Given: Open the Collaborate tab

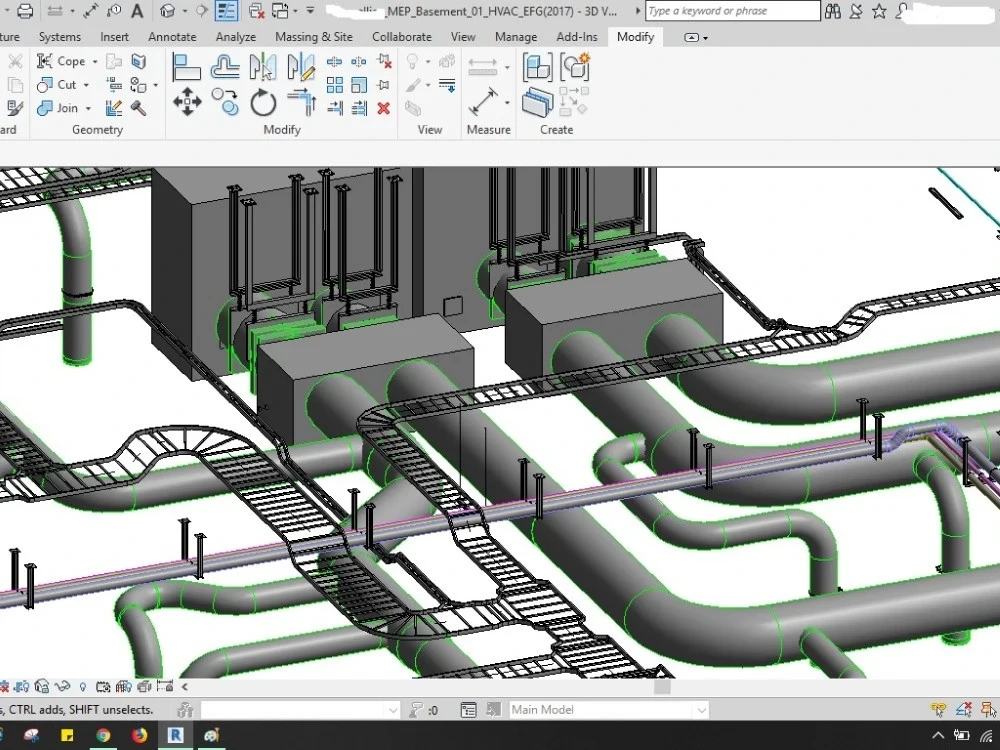Looking at the screenshot, I should [402, 37].
